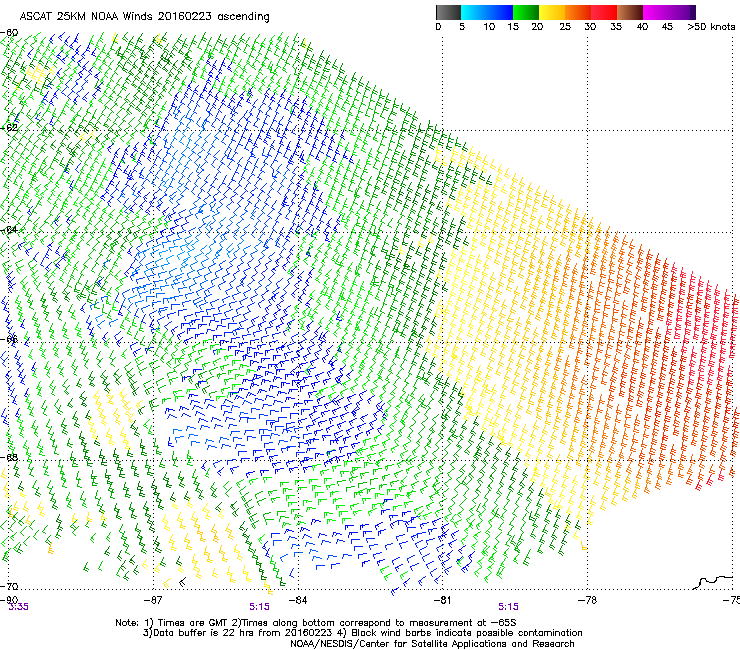
Task: Click the -60 latitude axis label
Action: coord(9,33)
